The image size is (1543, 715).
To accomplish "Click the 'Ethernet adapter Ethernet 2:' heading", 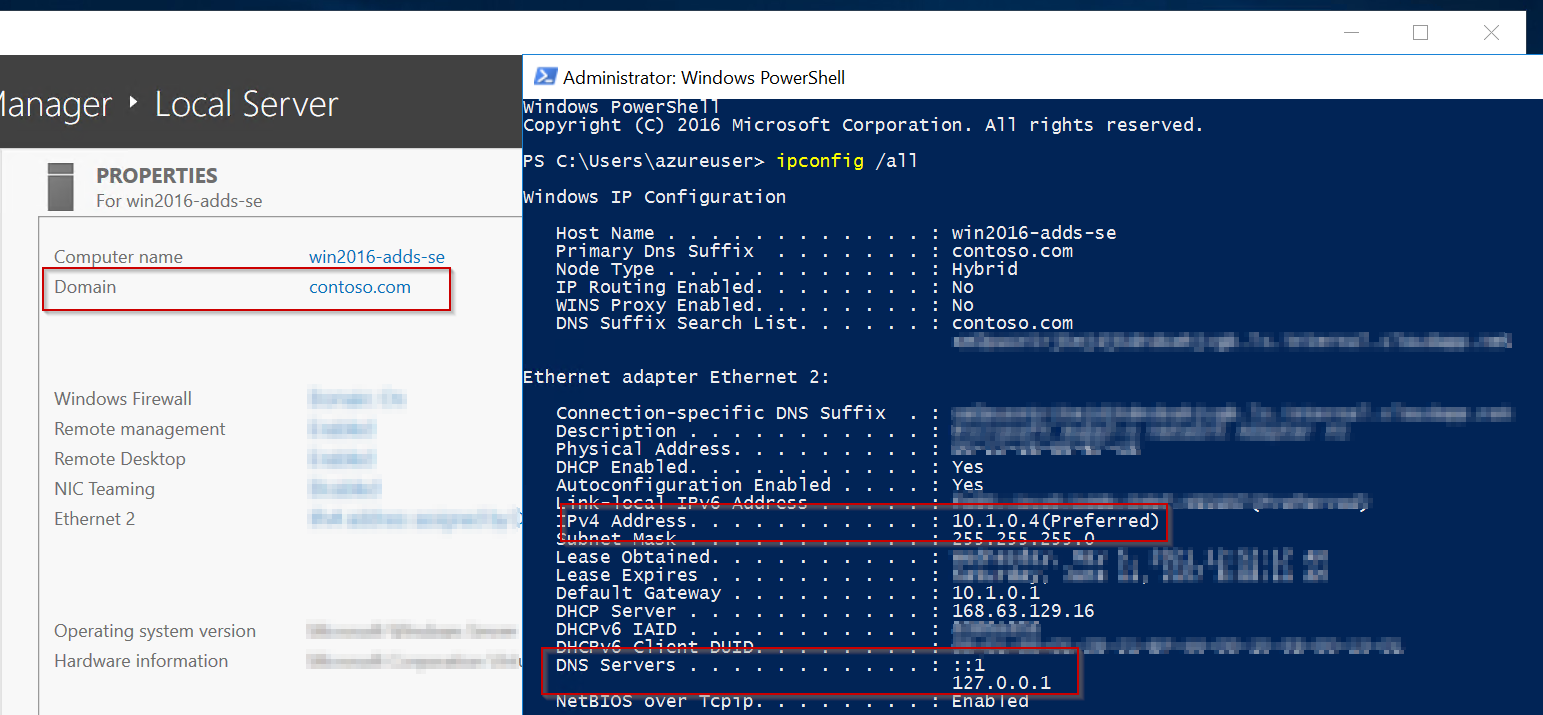I will pyautogui.click(x=676, y=377).
